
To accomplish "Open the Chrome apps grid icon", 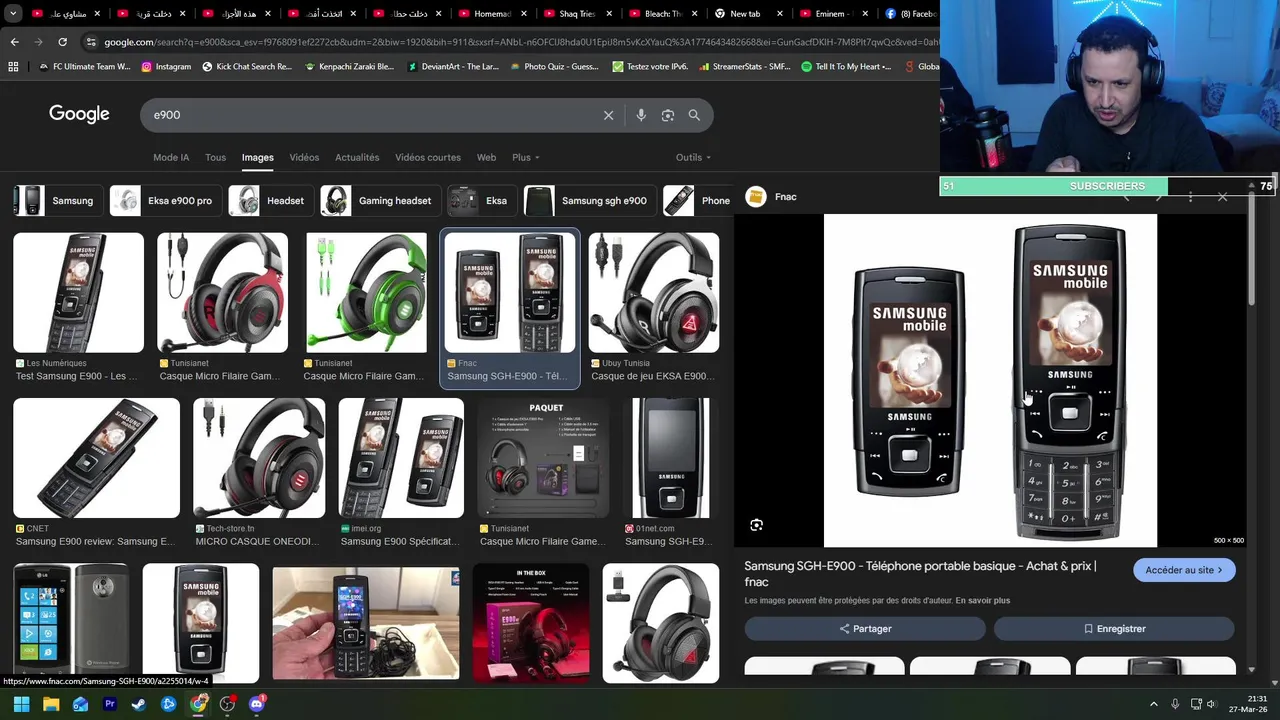I will coord(13,67).
